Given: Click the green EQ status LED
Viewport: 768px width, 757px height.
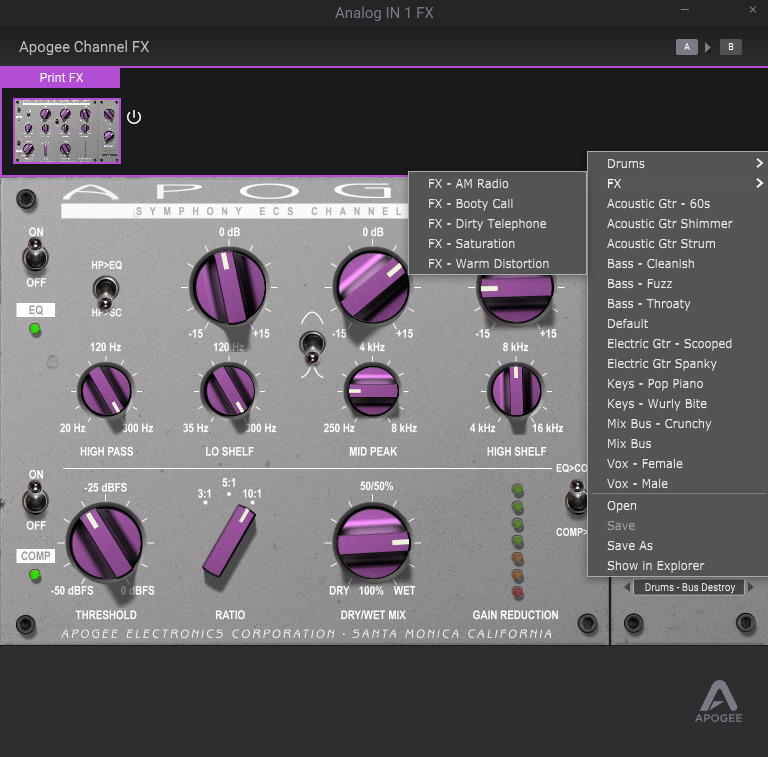Looking at the screenshot, I should [x=35, y=329].
